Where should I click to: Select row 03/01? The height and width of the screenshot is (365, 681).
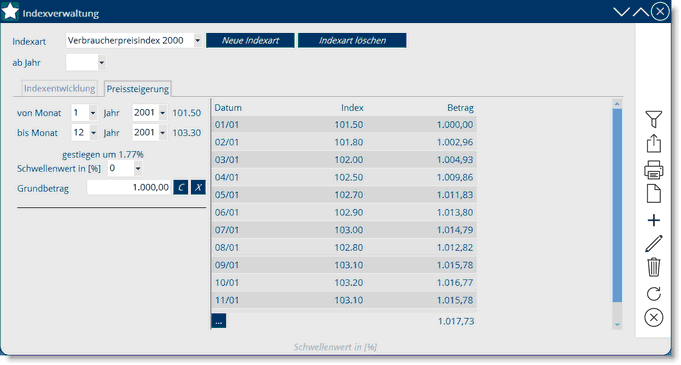pos(344,160)
